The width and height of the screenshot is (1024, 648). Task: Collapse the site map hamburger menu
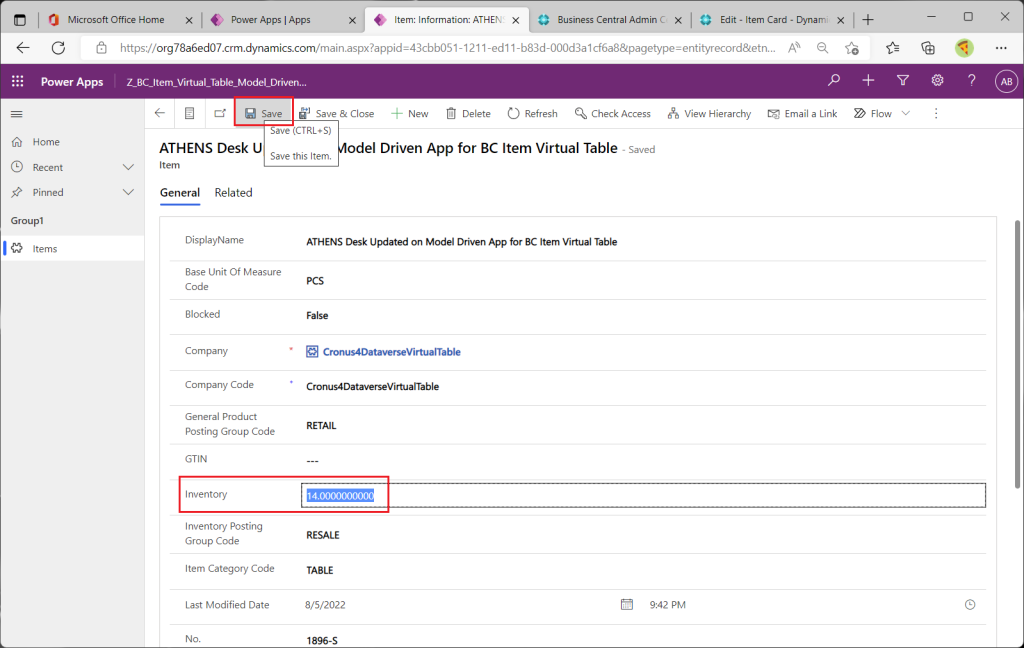(17, 114)
